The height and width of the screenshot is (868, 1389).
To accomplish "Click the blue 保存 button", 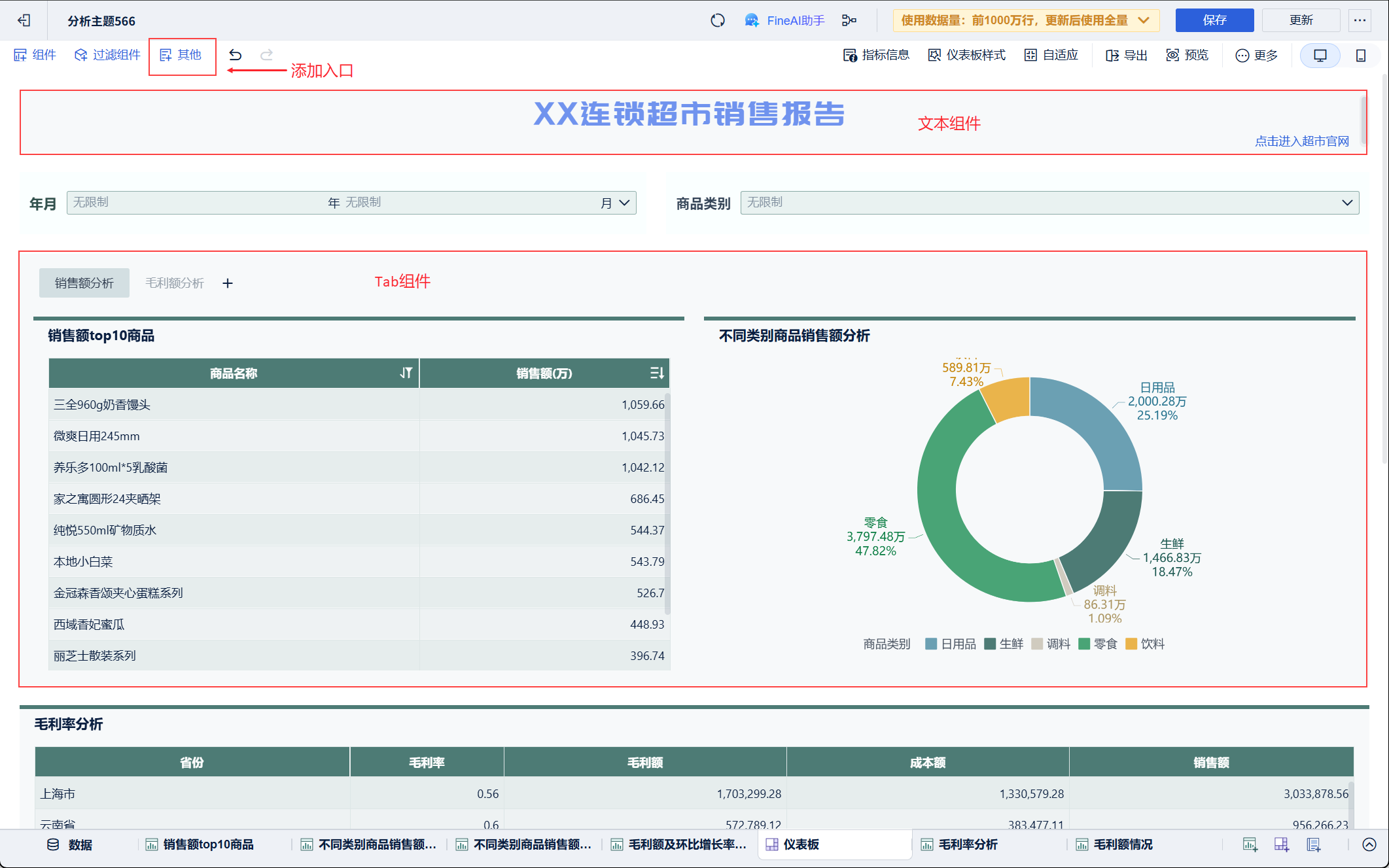I will tap(1214, 20).
